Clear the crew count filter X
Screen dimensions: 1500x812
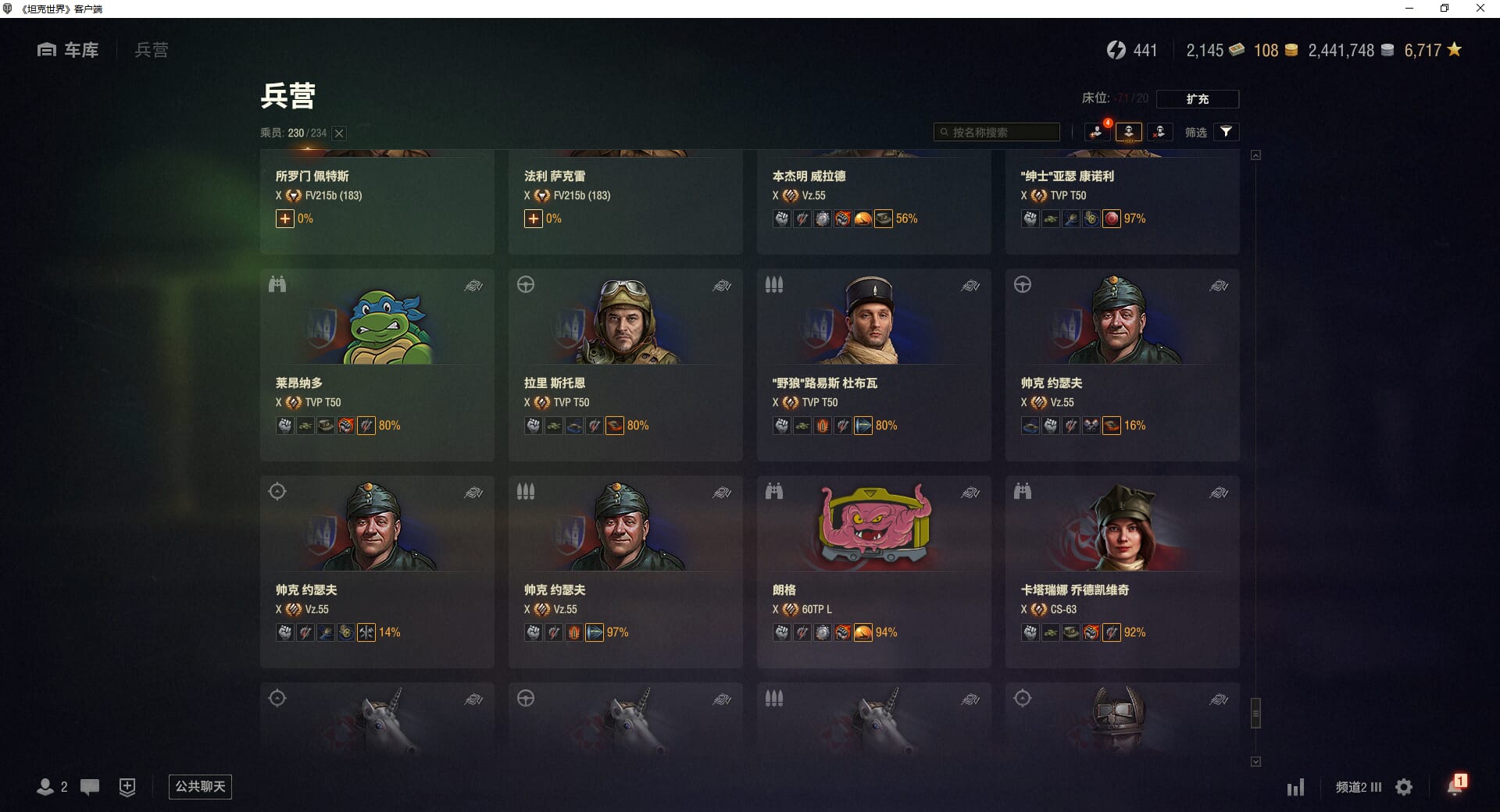coord(339,134)
